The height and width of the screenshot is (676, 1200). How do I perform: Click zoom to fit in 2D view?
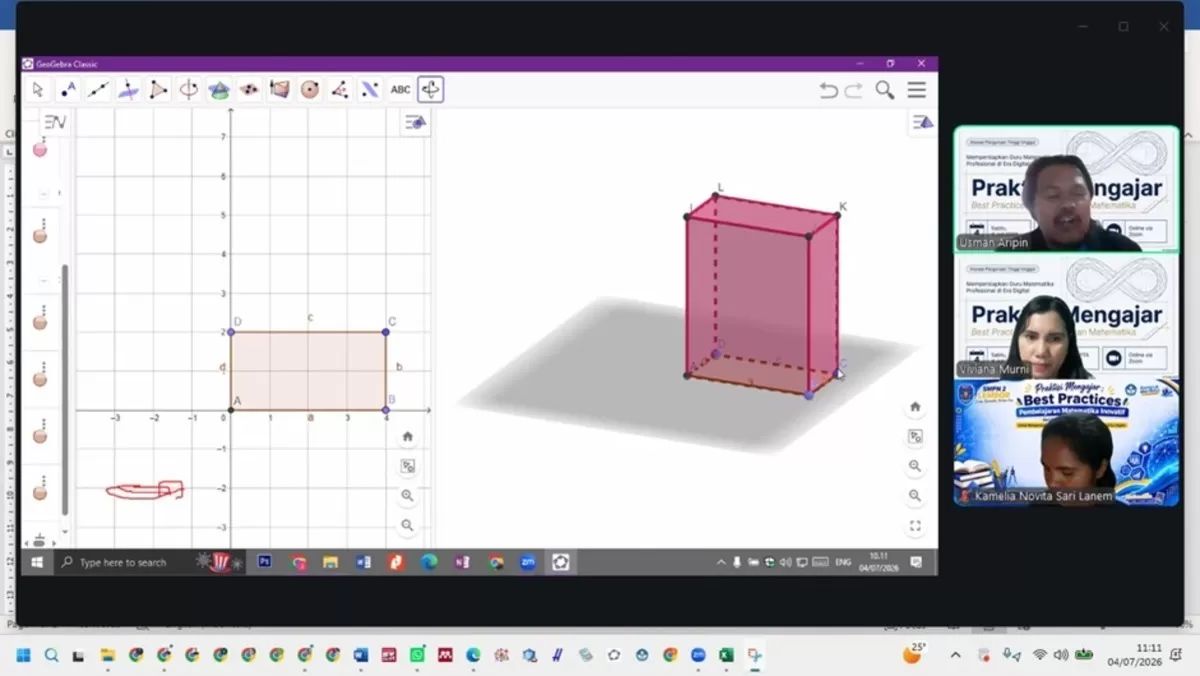click(x=407, y=466)
